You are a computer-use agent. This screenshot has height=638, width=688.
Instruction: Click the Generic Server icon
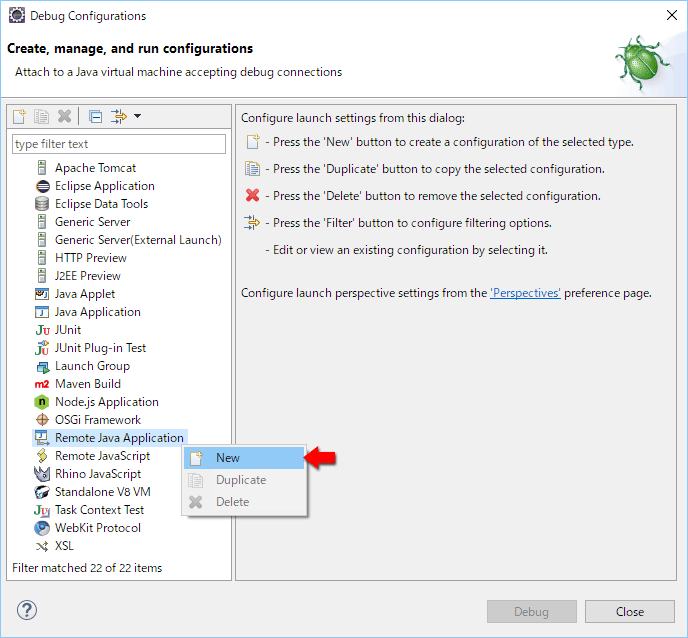pos(42,222)
